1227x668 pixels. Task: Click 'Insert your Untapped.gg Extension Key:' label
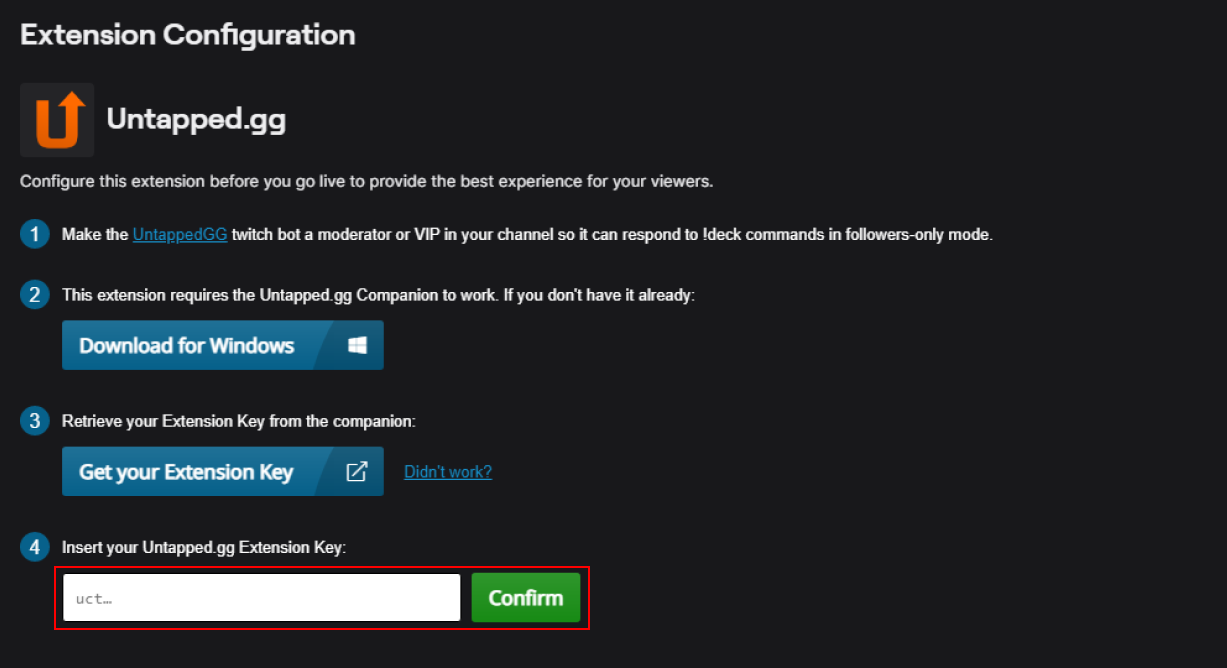pos(204,548)
